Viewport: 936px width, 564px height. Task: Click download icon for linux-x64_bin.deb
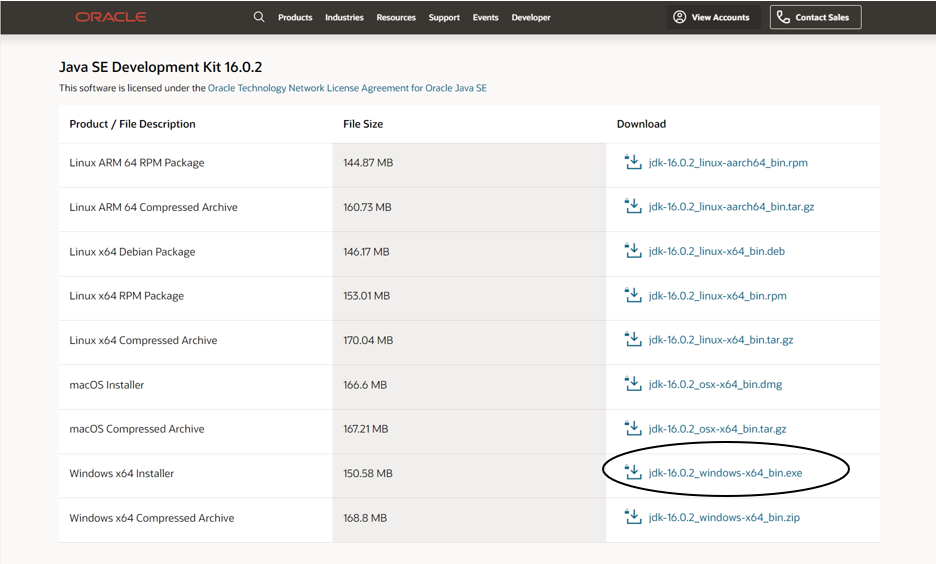coord(633,251)
